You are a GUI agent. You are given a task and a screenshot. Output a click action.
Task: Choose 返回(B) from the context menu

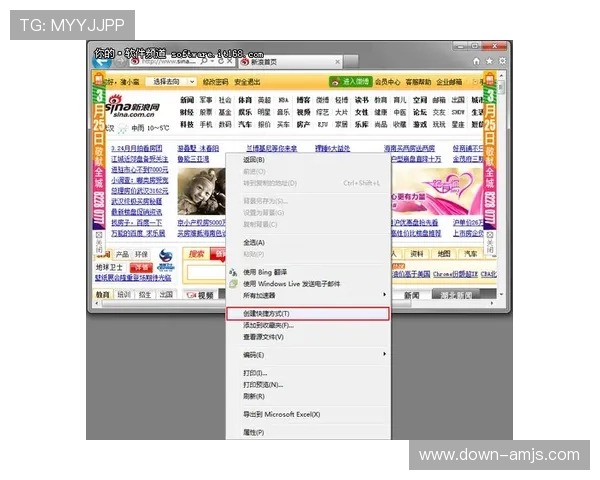(308, 160)
